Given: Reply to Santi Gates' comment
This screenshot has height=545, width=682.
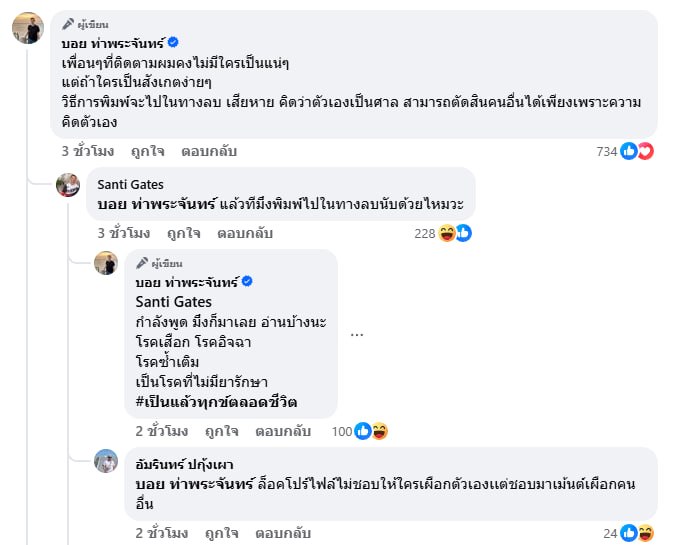Looking at the screenshot, I should click(243, 233).
